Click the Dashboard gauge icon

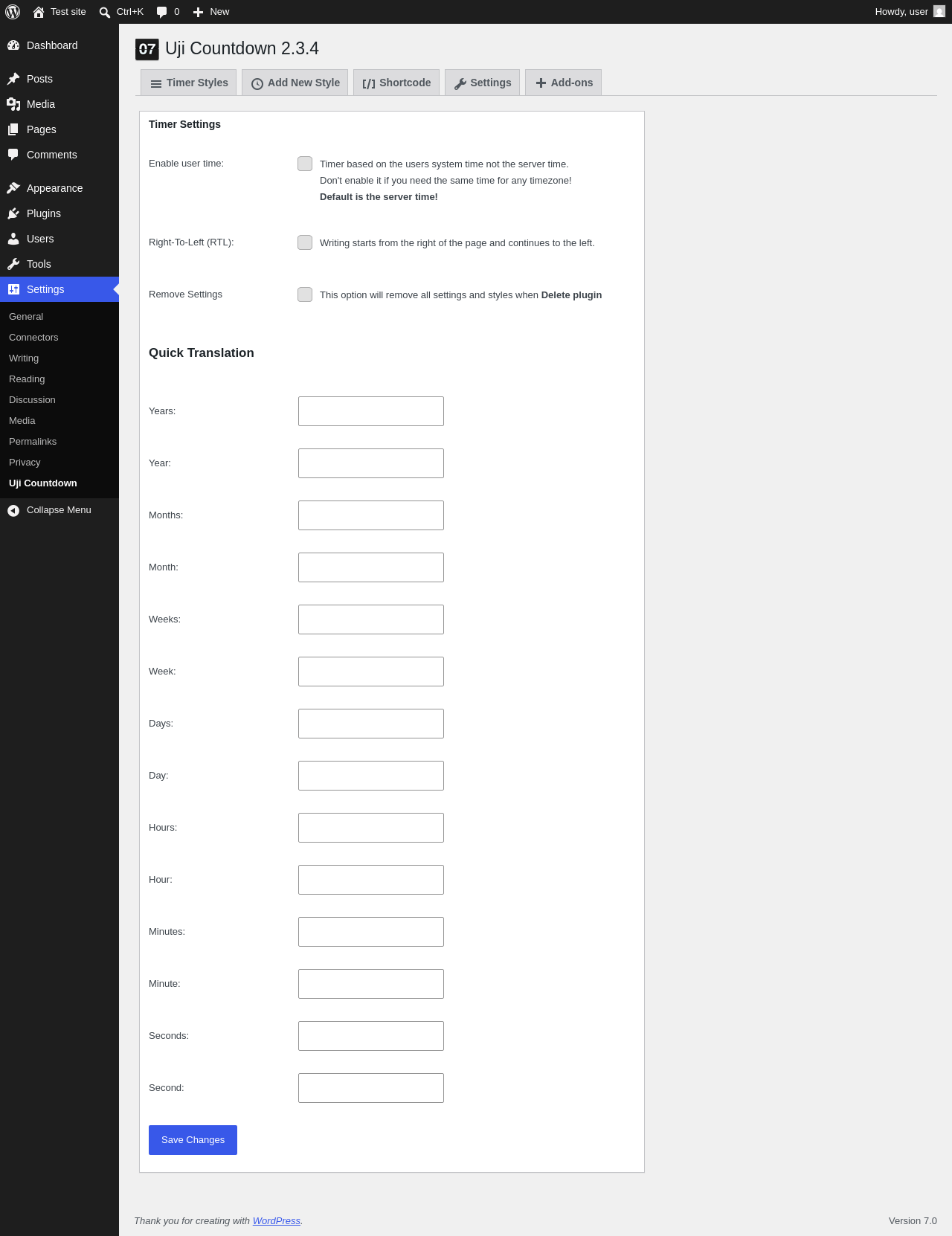tap(13, 45)
